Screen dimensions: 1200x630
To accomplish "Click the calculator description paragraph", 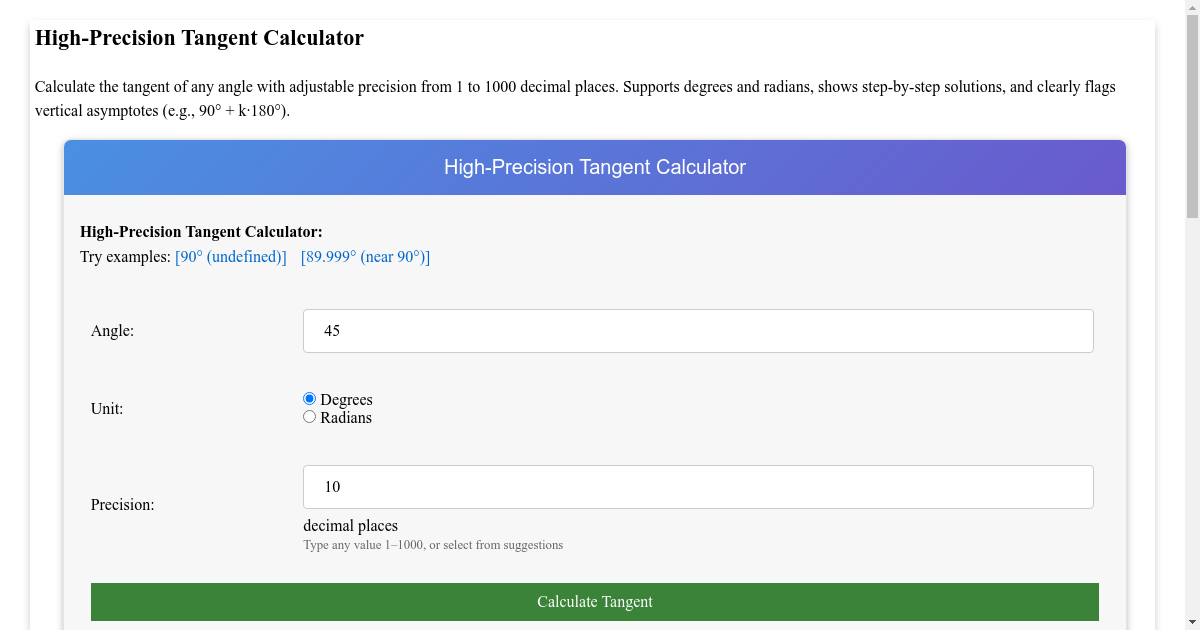I will coord(575,97).
